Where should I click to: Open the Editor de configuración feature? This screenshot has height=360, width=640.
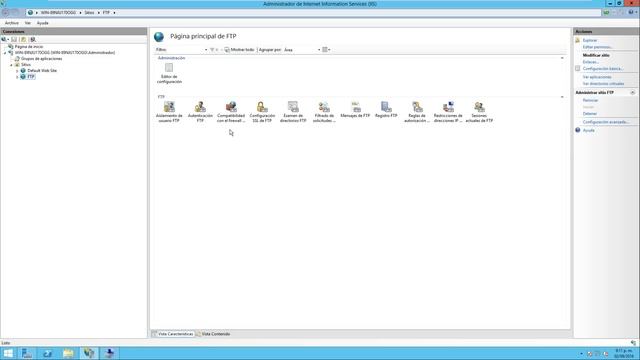click(x=169, y=73)
